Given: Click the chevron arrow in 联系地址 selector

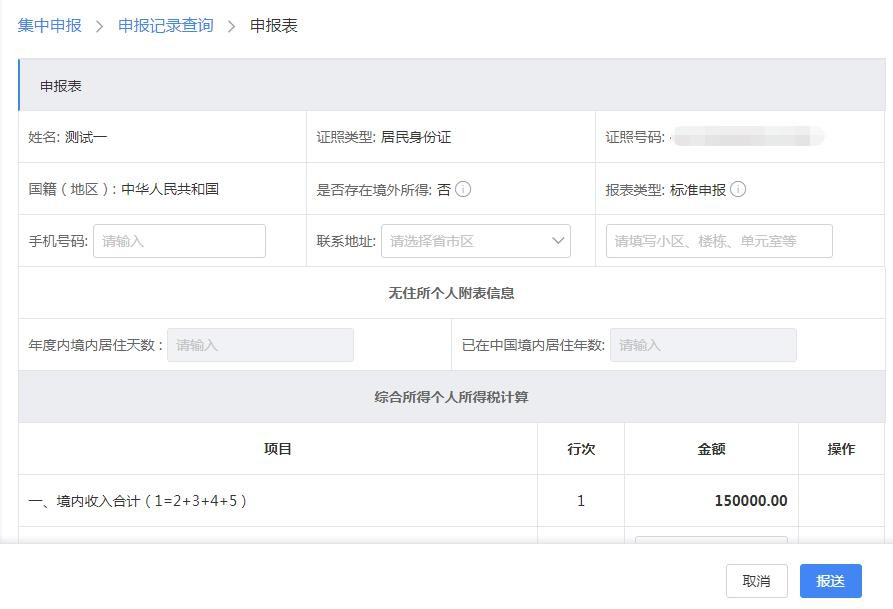Looking at the screenshot, I should click(557, 241).
